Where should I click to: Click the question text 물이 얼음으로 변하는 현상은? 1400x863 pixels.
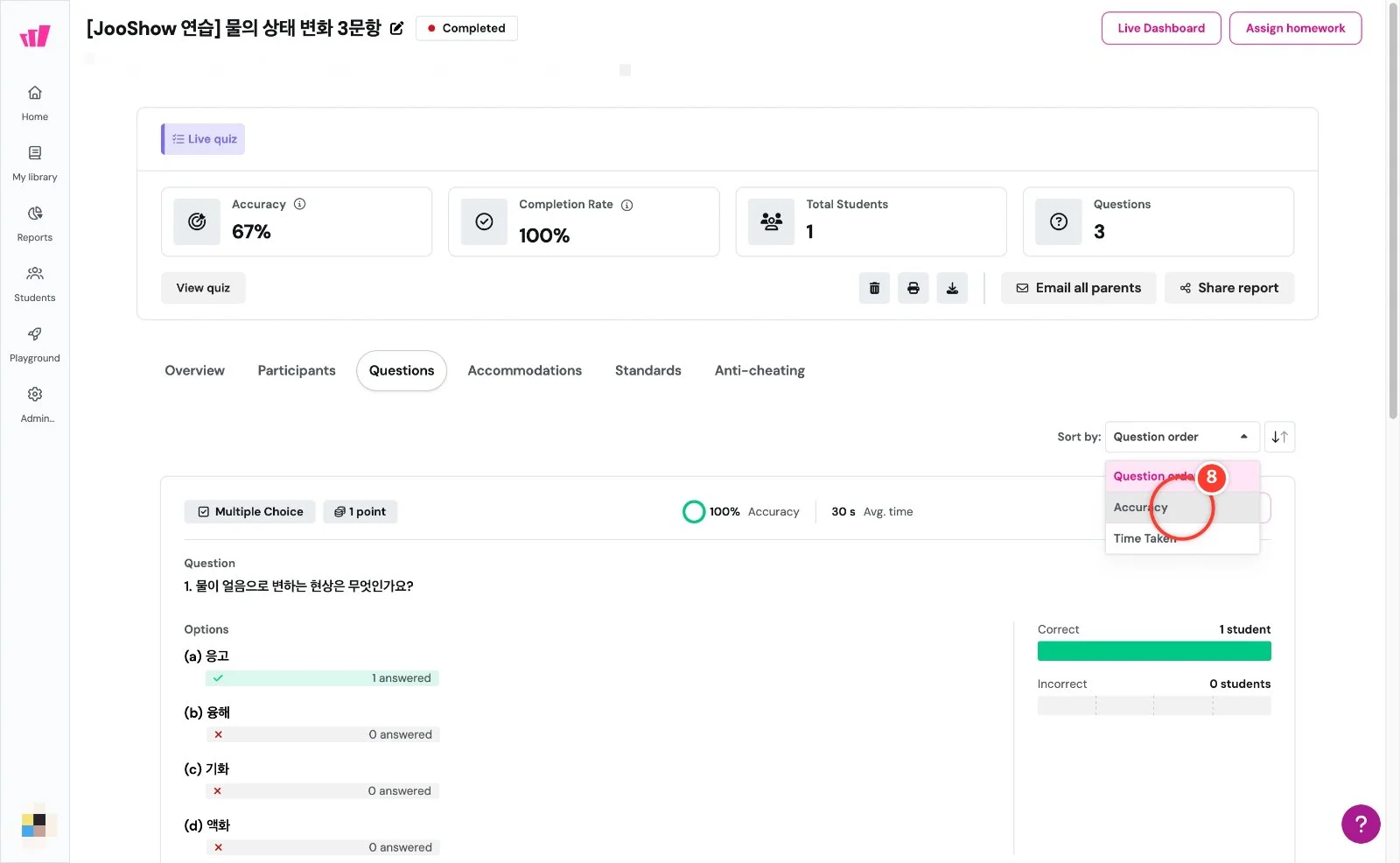pos(298,586)
